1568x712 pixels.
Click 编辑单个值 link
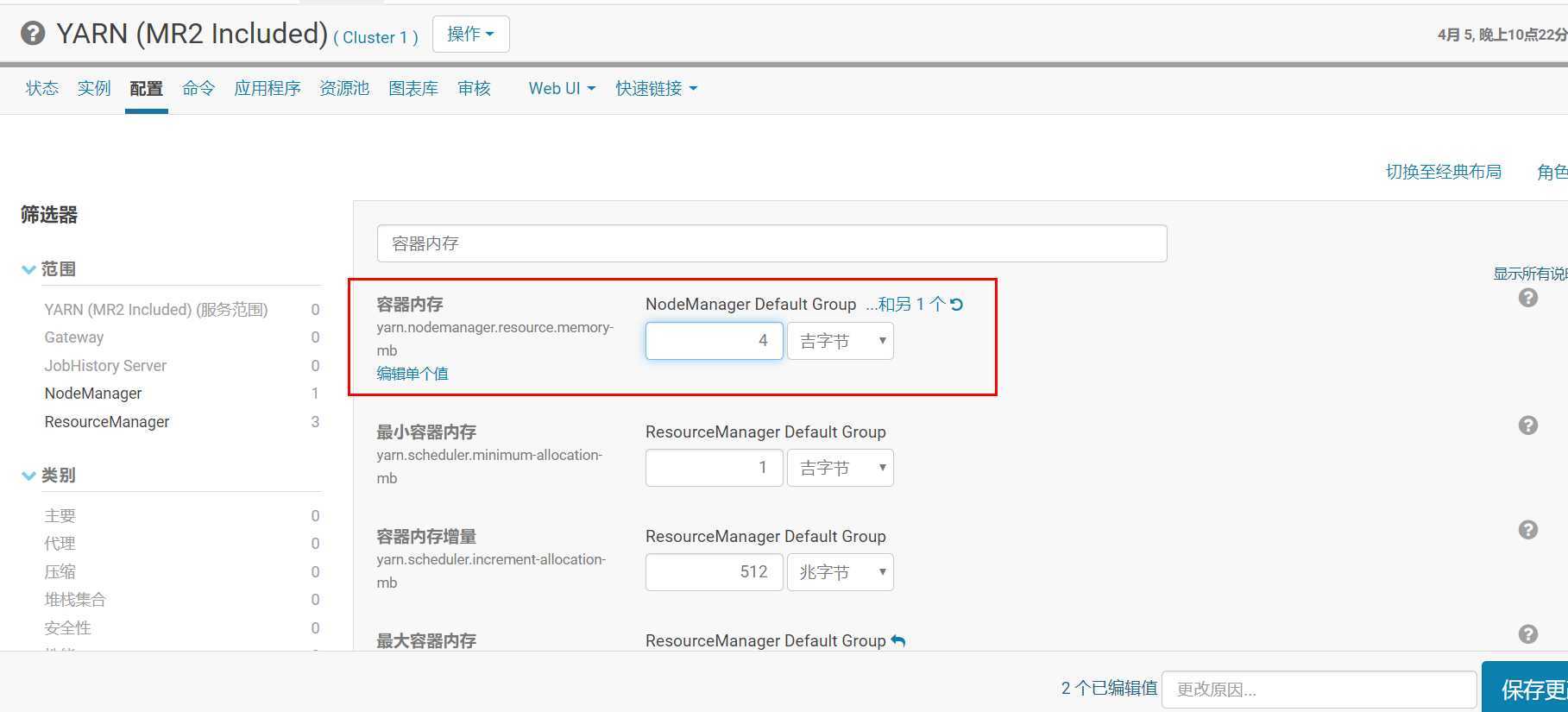pyautogui.click(x=412, y=374)
